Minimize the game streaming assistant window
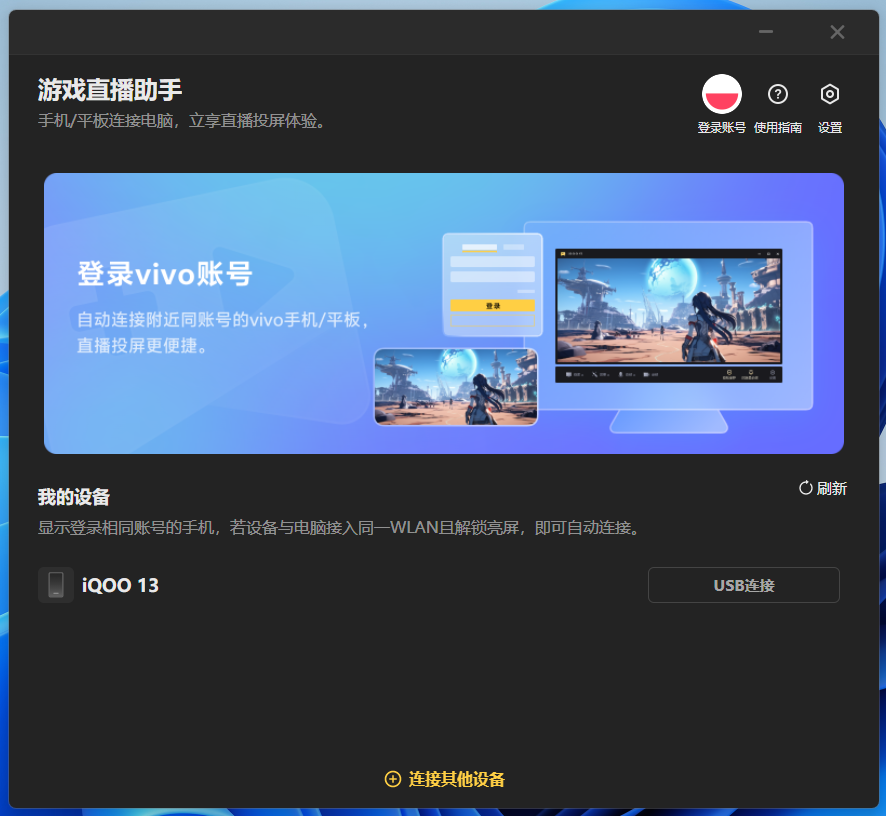The width and height of the screenshot is (886, 816). [766, 32]
